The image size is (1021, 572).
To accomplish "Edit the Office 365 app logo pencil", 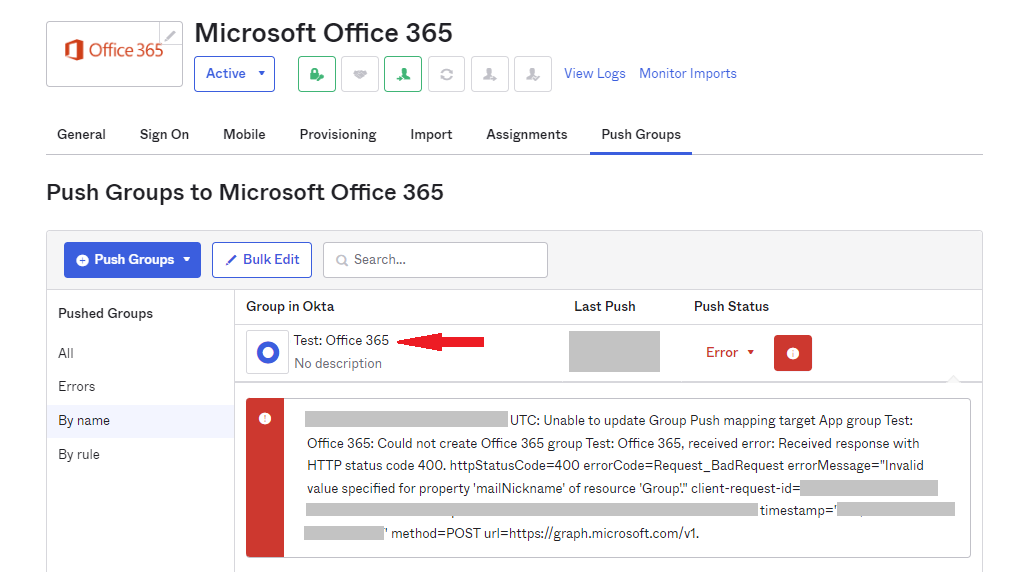I will (x=171, y=35).
